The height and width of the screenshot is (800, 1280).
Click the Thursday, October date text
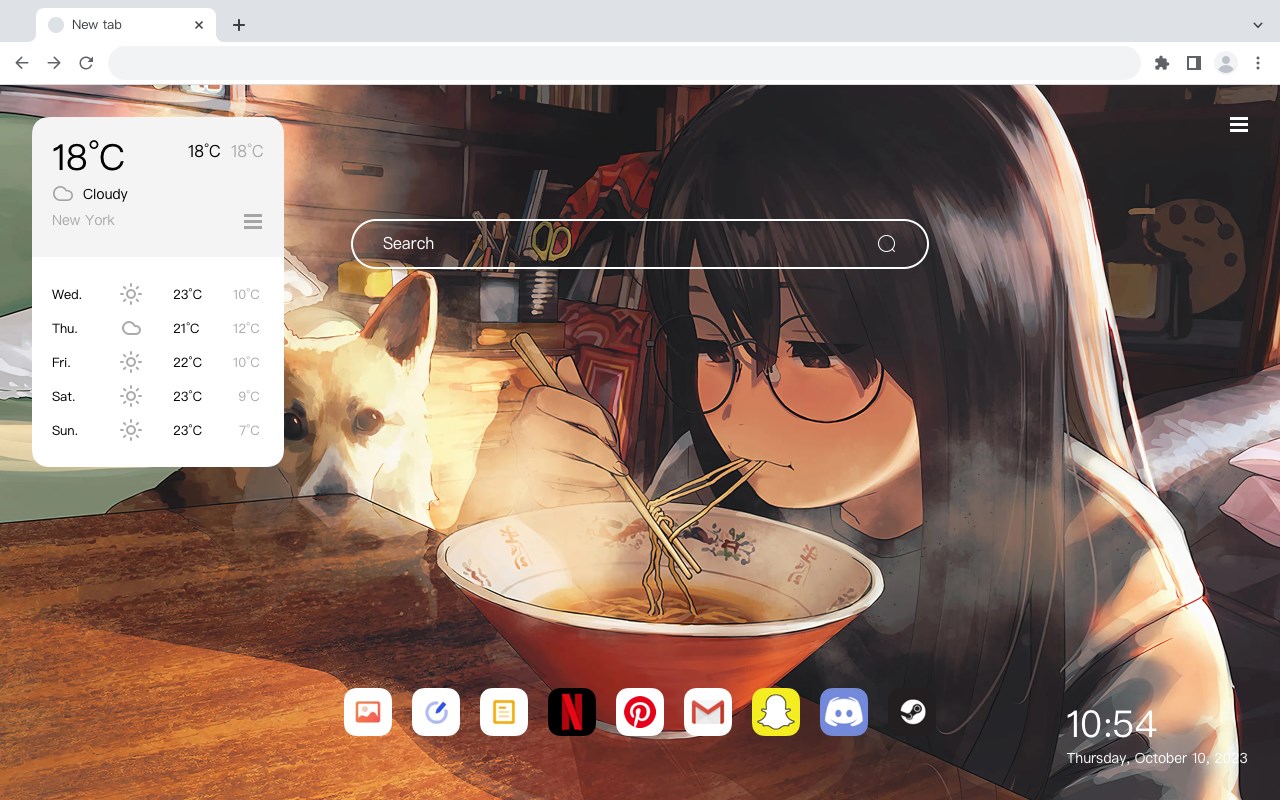click(x=1157, y=758)
